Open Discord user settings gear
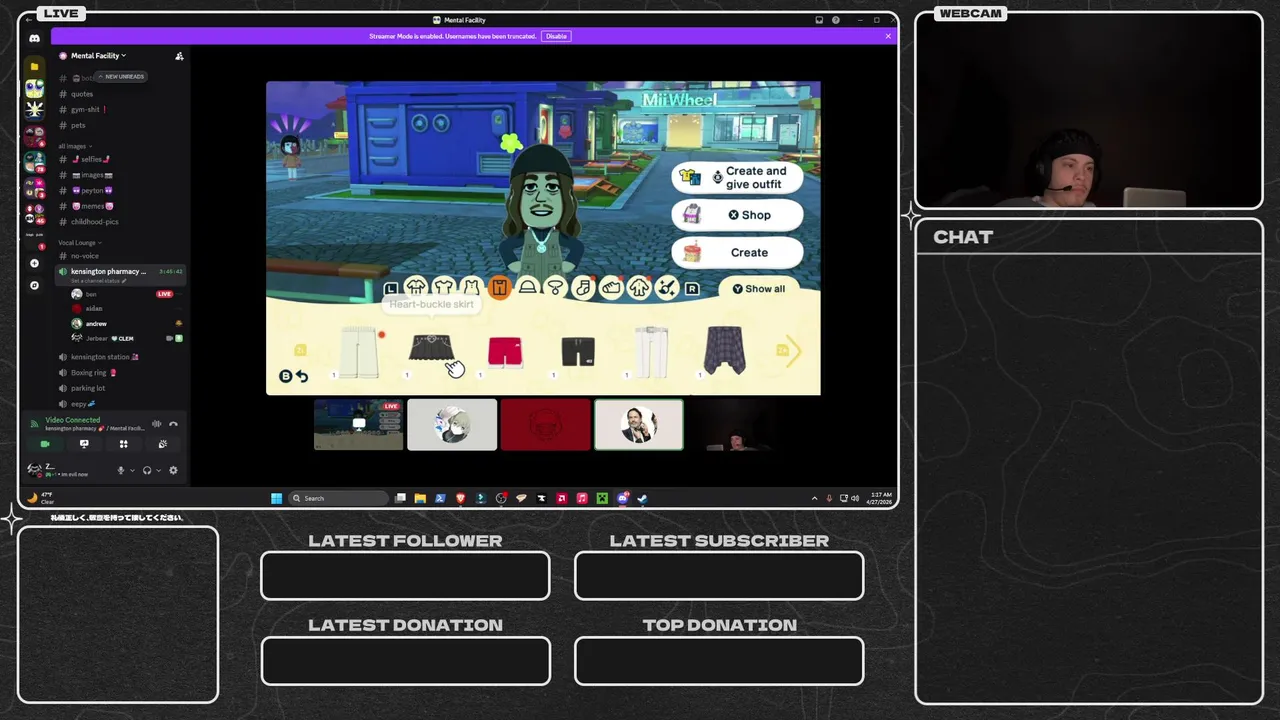The height and width of the screenshot is (720, 1280). click(x=173, y=470)
